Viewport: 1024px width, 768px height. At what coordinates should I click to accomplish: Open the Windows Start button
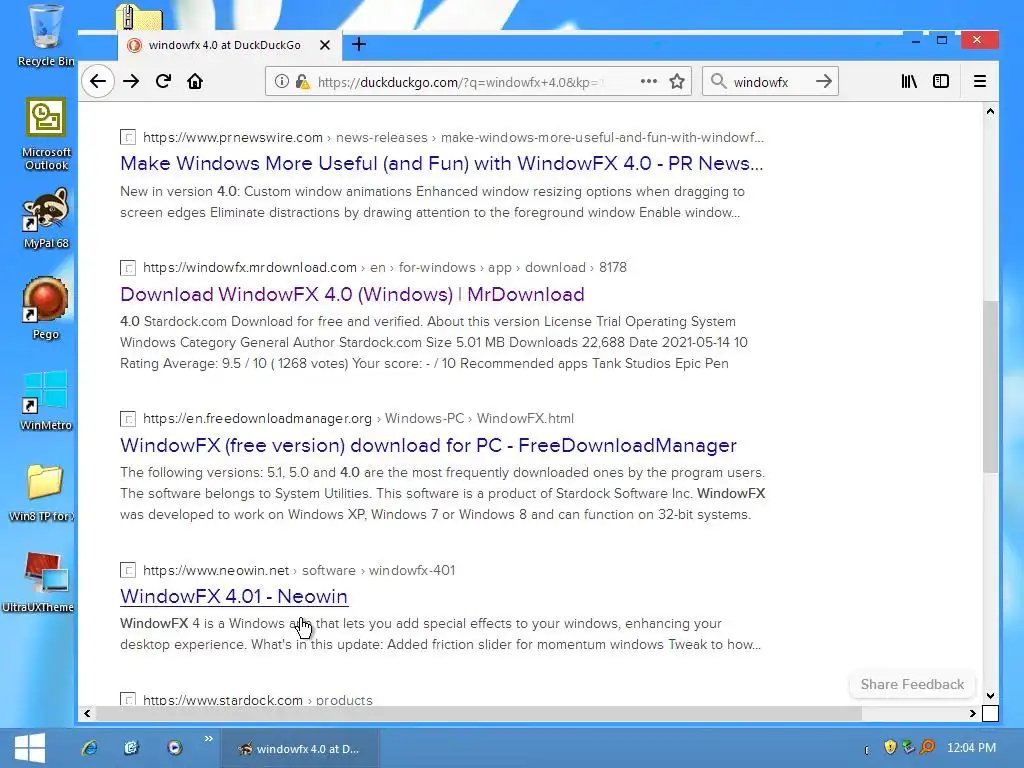(29, 748)
